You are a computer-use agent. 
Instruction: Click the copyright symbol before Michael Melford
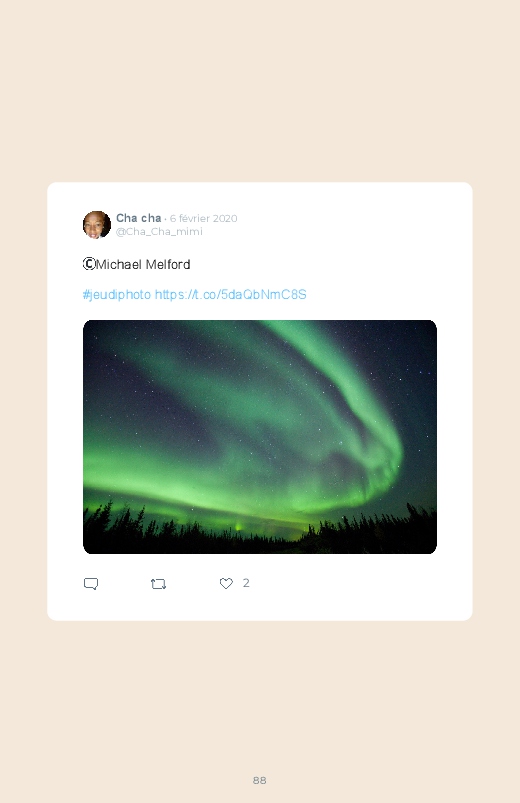tap(89, 264)
